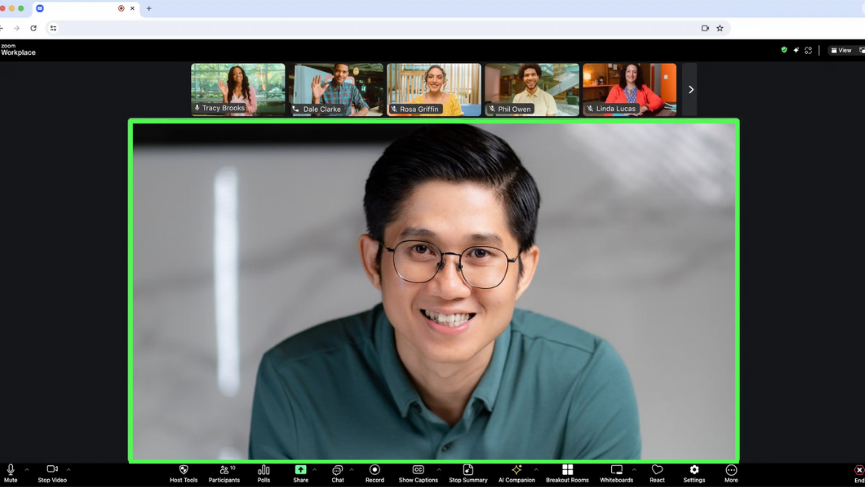865x487 pixels.
Task: Stop Video camera toggle
Action: pyautogui.click(x=52, y=470)
